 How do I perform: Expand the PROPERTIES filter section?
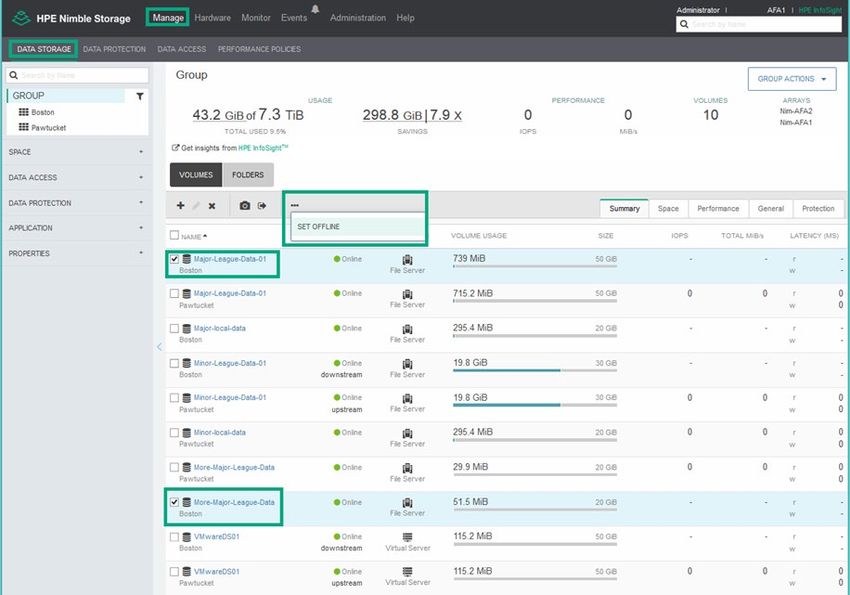coord(76,254)
